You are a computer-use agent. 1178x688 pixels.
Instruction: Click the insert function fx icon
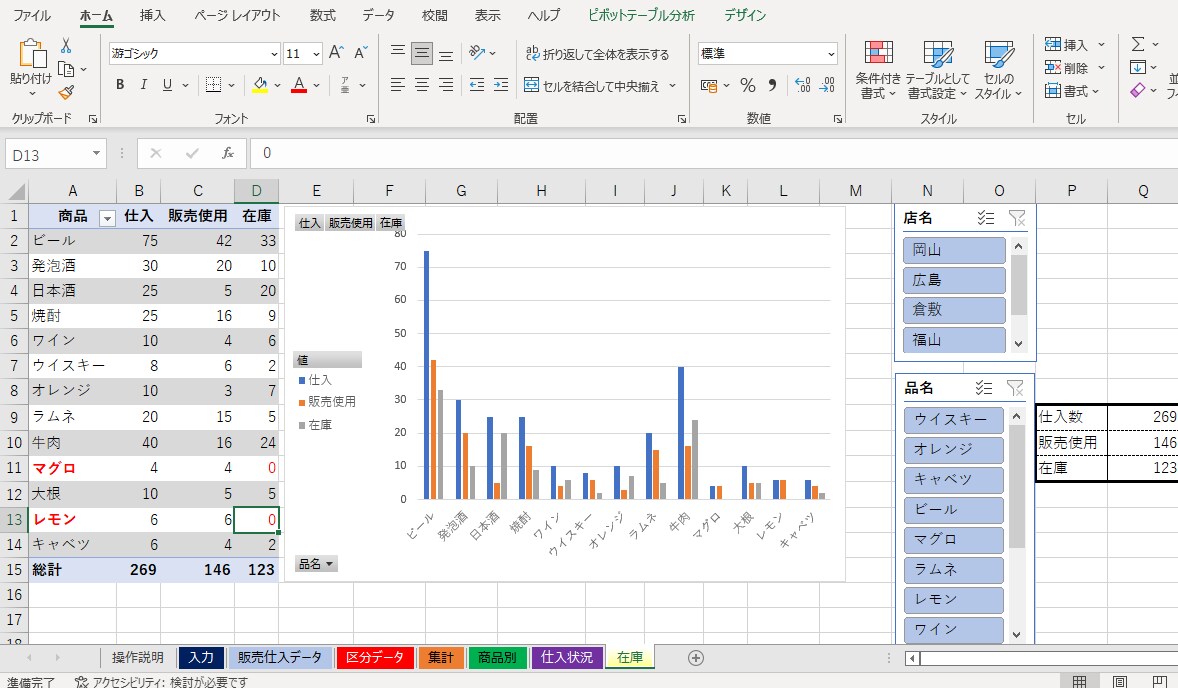point(228,153)
